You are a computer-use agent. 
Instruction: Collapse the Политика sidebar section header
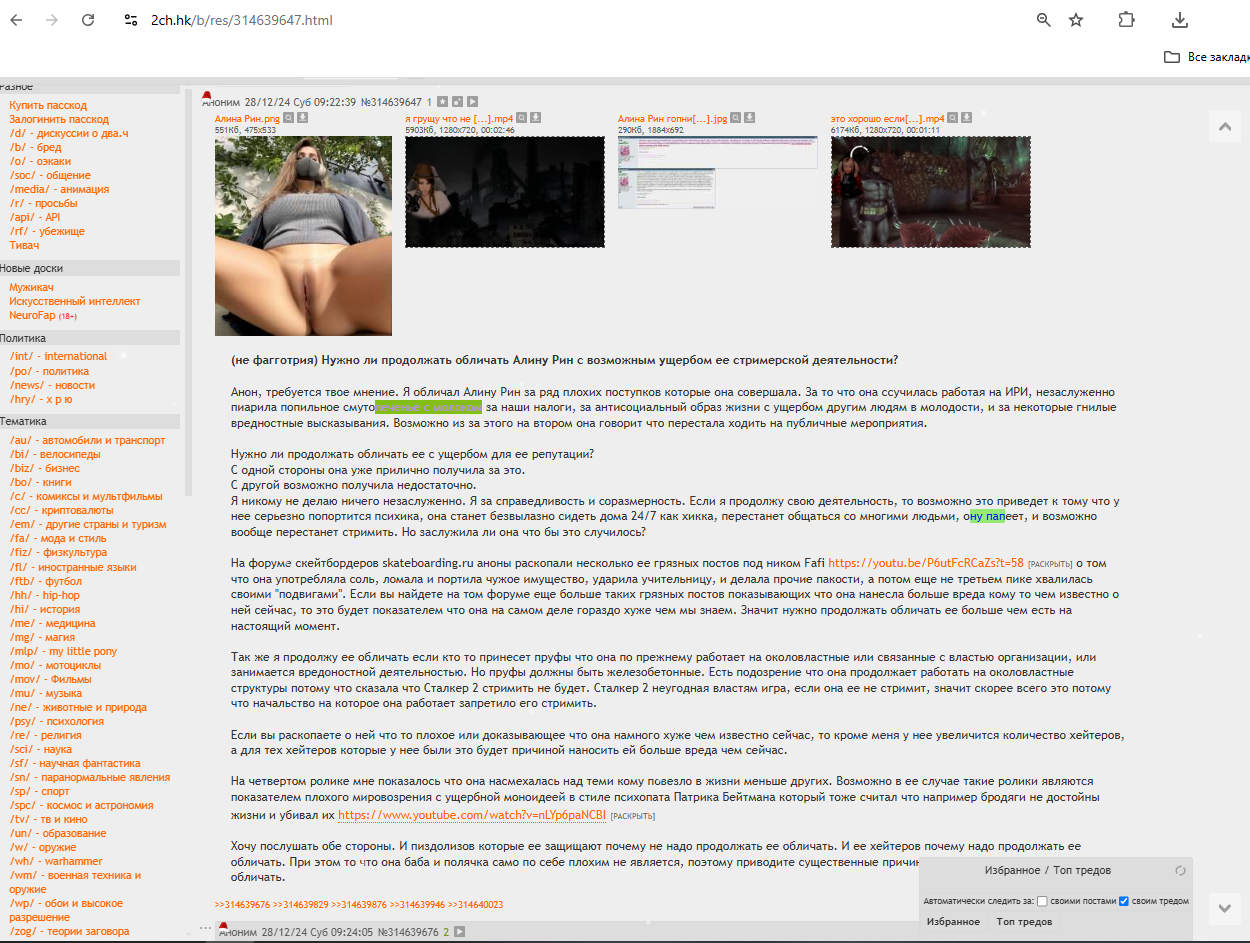(x=90, y=338)
